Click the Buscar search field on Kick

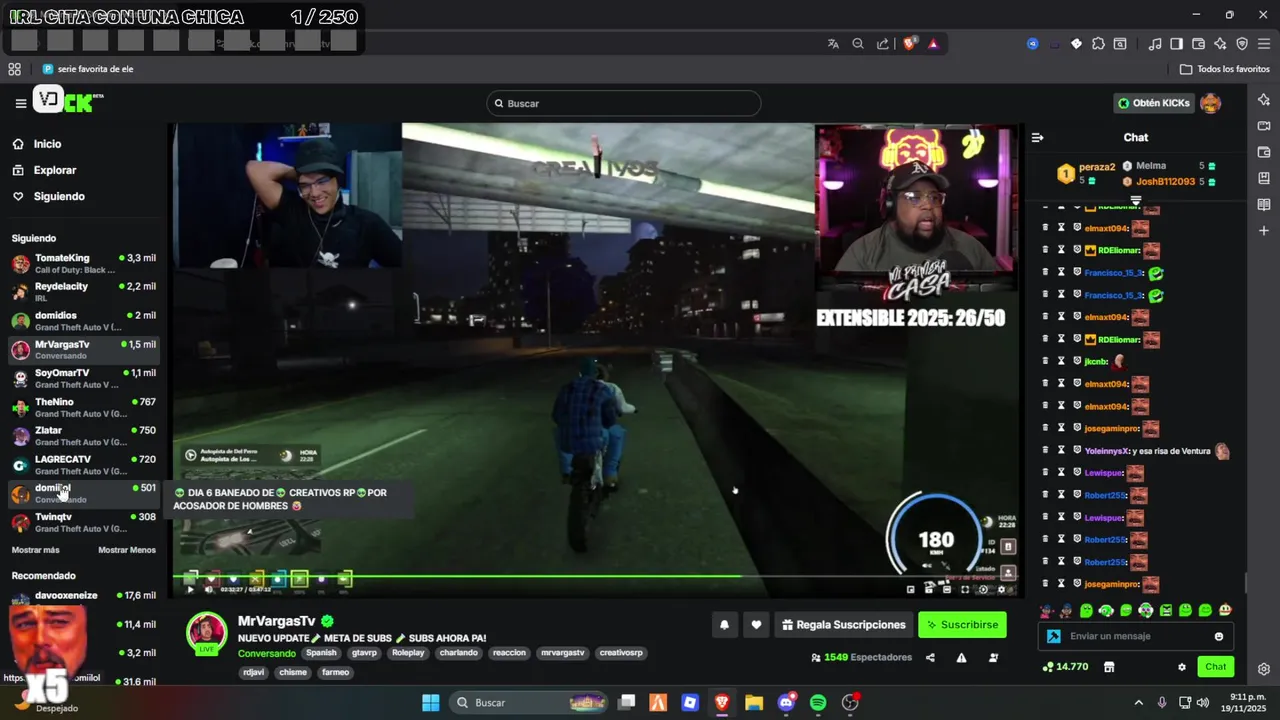623,103
